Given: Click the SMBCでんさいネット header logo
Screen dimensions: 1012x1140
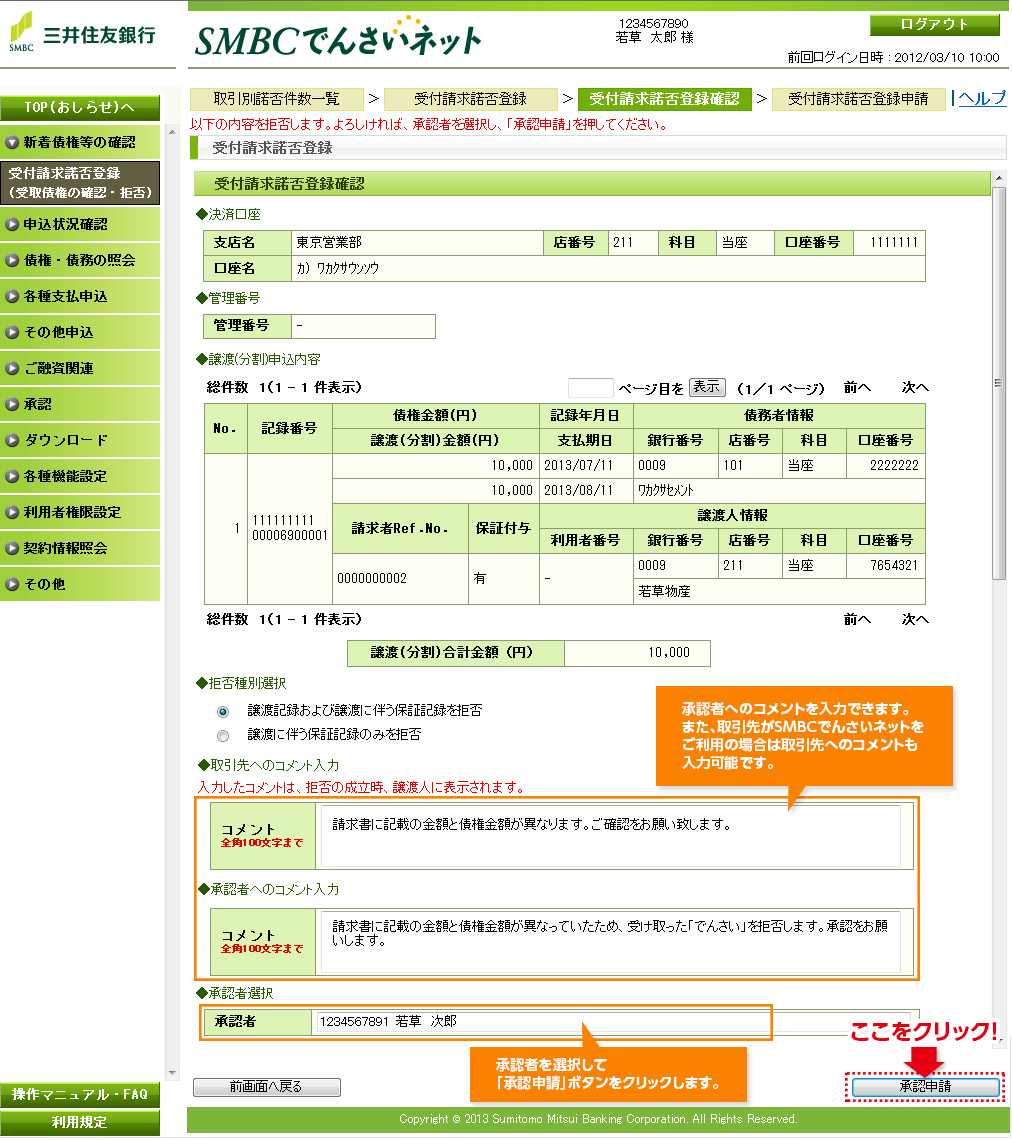Looking at the screenshot, I should click(x=338, y=38).
